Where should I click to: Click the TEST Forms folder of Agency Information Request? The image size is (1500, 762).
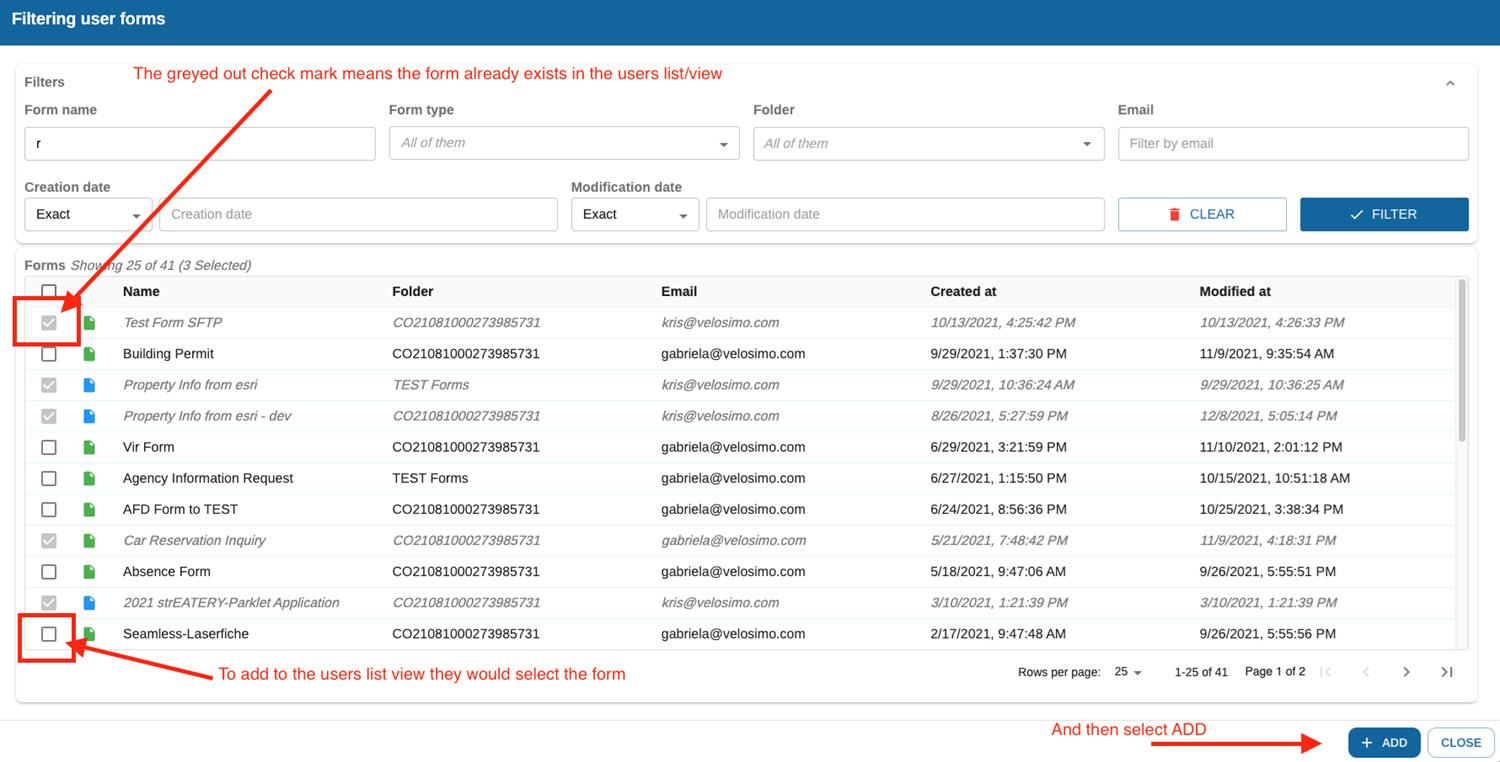pyautogui.click(x=430, y=478)
